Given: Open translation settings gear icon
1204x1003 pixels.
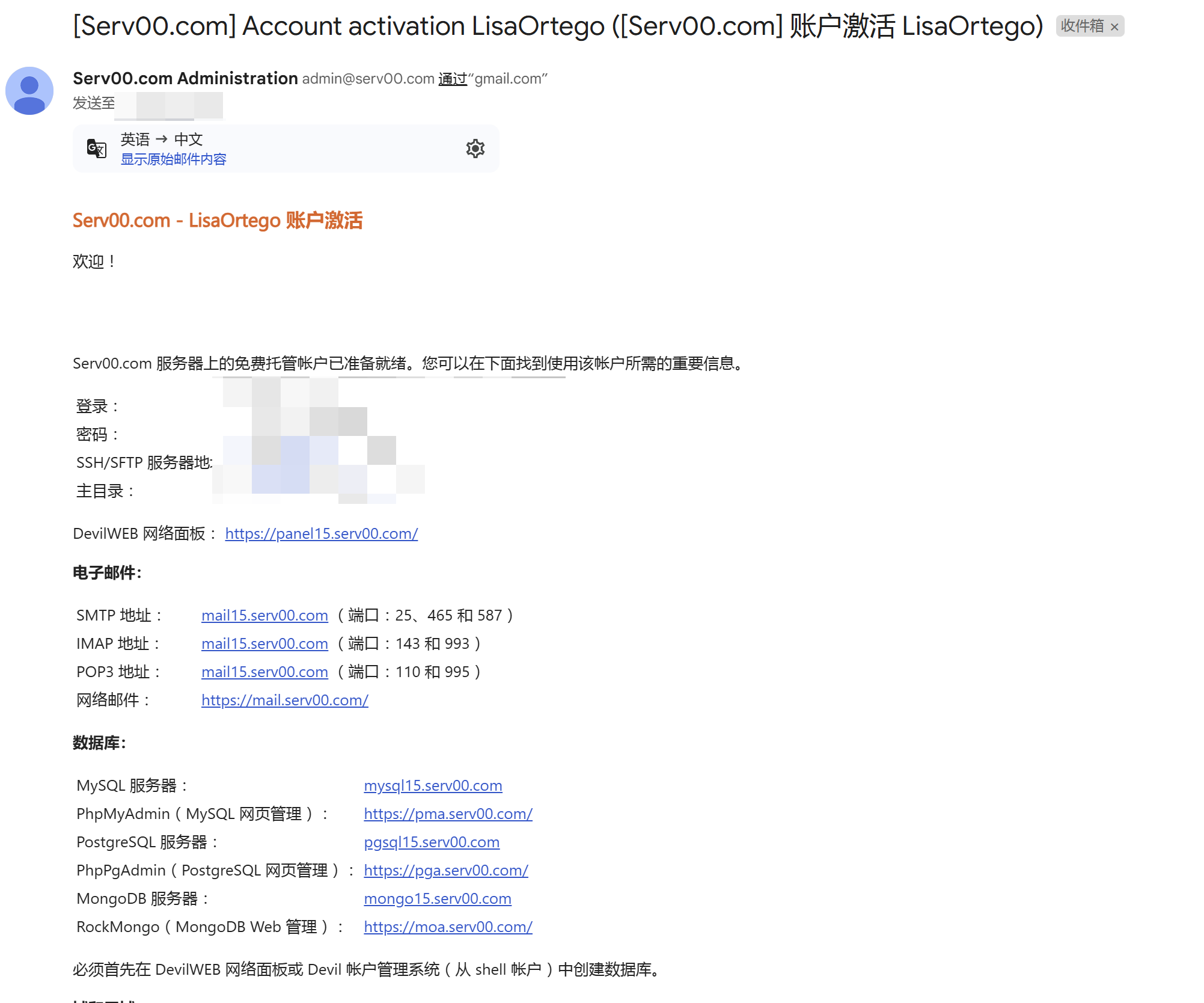Looking at the screenshot, I should pyautogui.click(x=475, y=149).
